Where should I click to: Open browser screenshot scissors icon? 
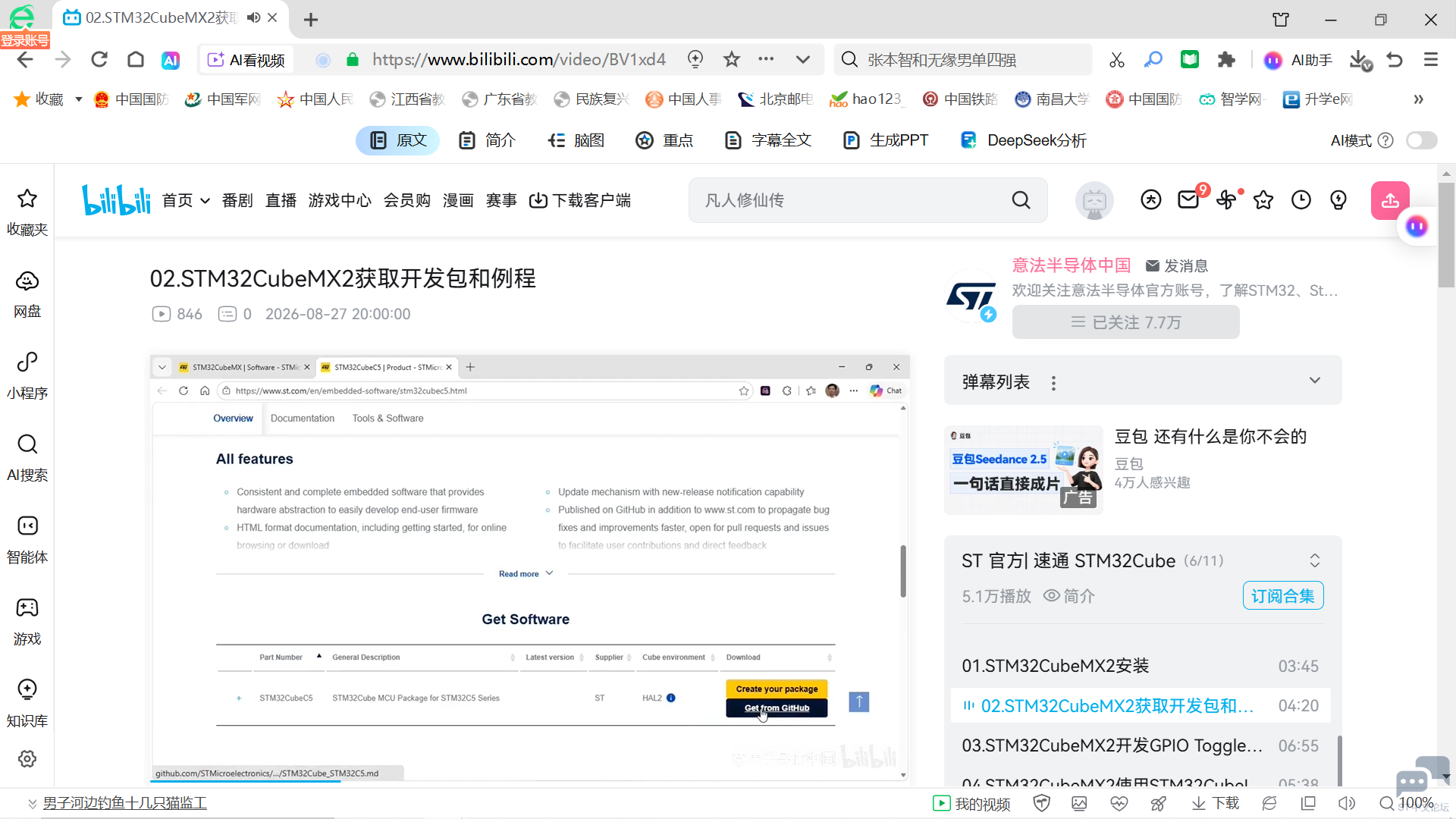coord(1116,59)
